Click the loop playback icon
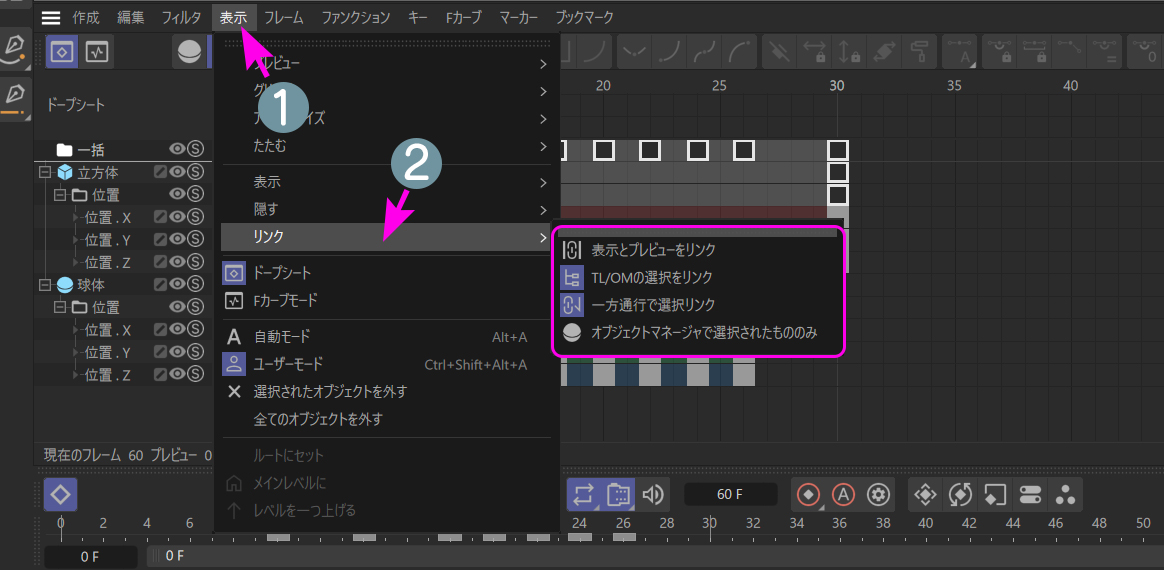Image resolution: width=1164 pixels, height=570 pixels. 583,494
